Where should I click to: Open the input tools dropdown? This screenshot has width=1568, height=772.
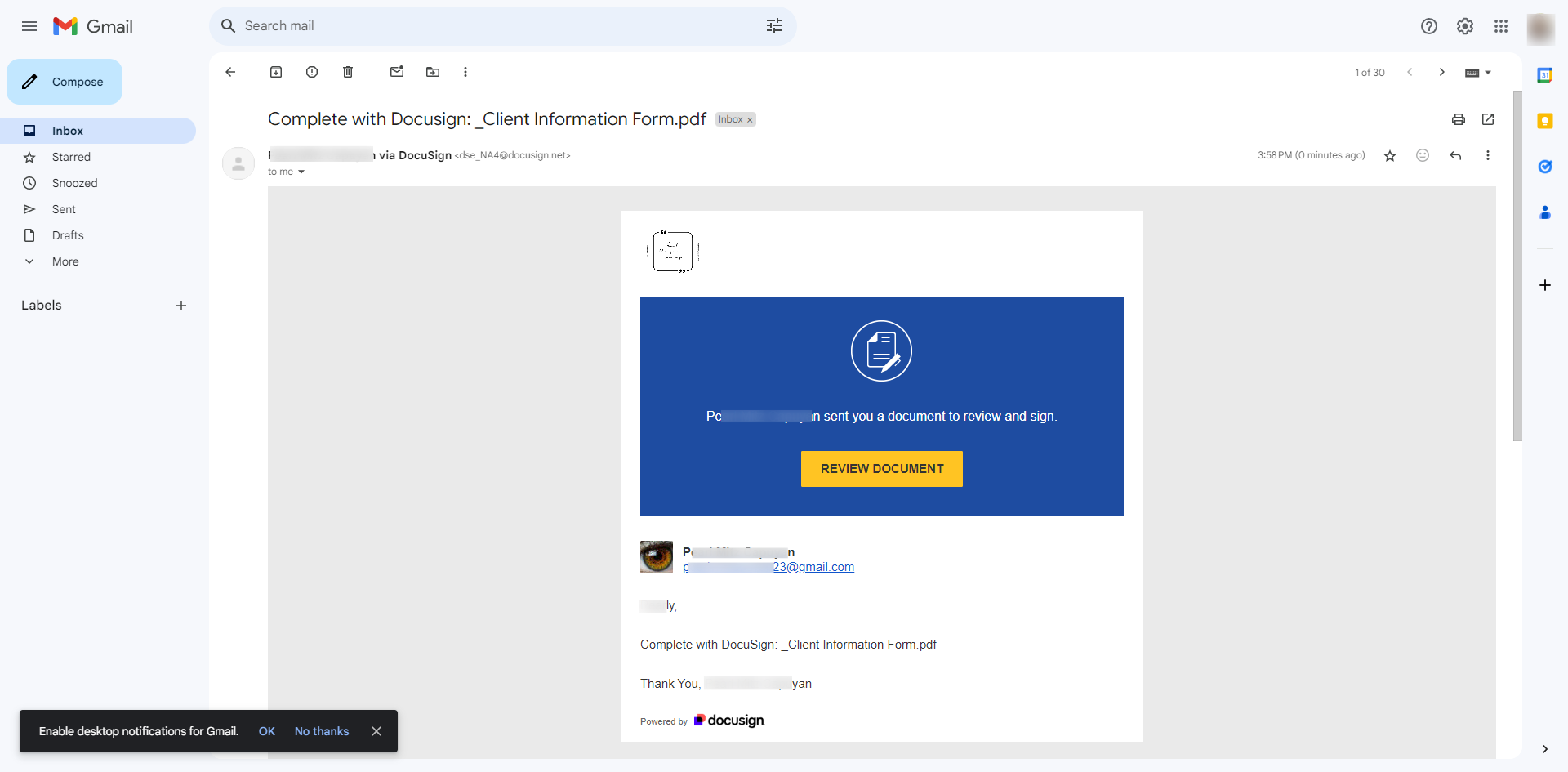tap(1478, 73)
